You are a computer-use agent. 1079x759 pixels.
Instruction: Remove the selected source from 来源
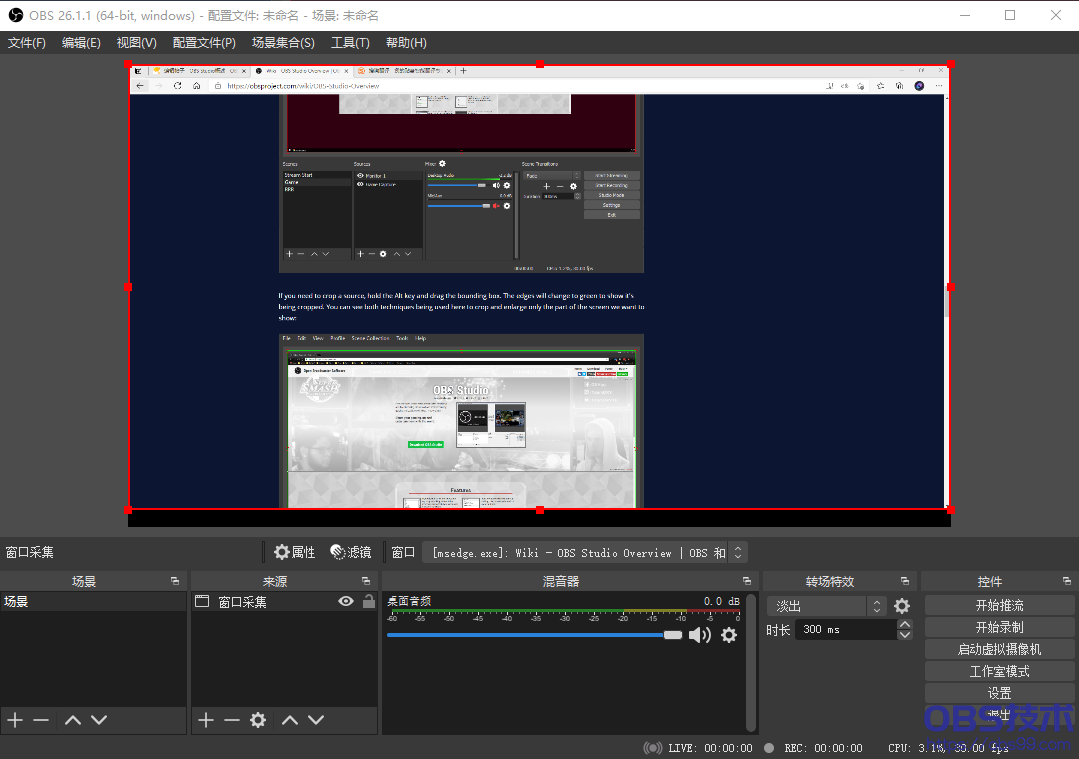click(232, 720)
